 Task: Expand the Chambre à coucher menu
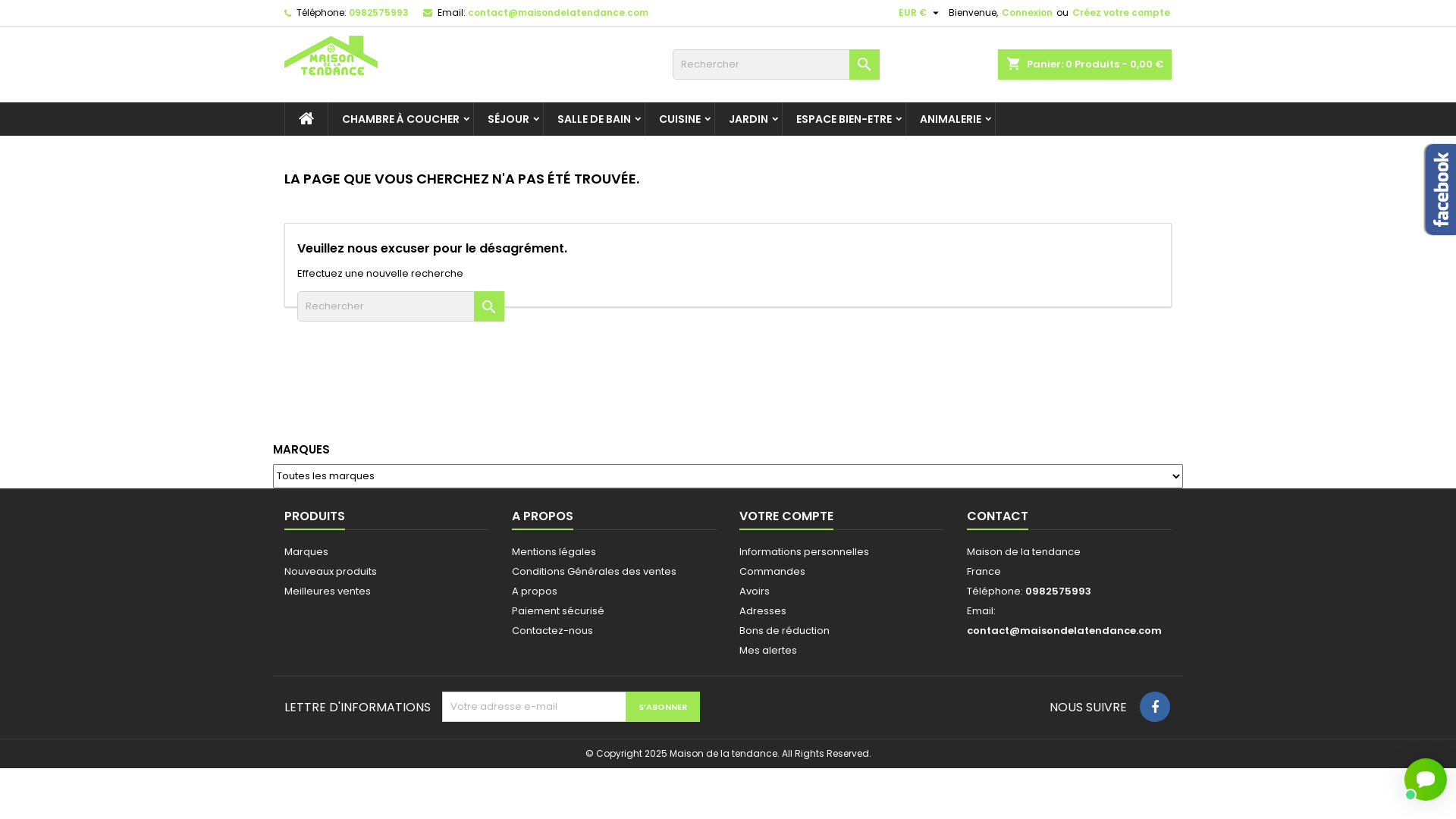400,119
